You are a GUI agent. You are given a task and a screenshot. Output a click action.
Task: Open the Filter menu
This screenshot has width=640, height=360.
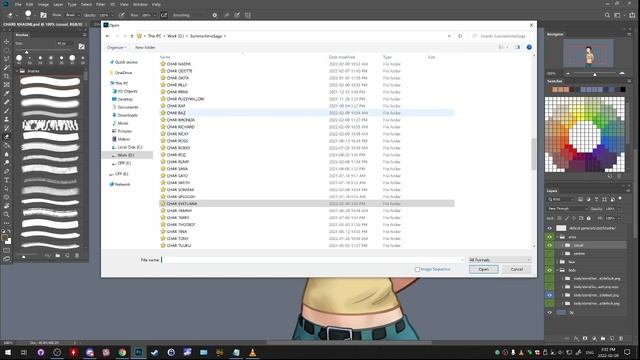[100, 4]
